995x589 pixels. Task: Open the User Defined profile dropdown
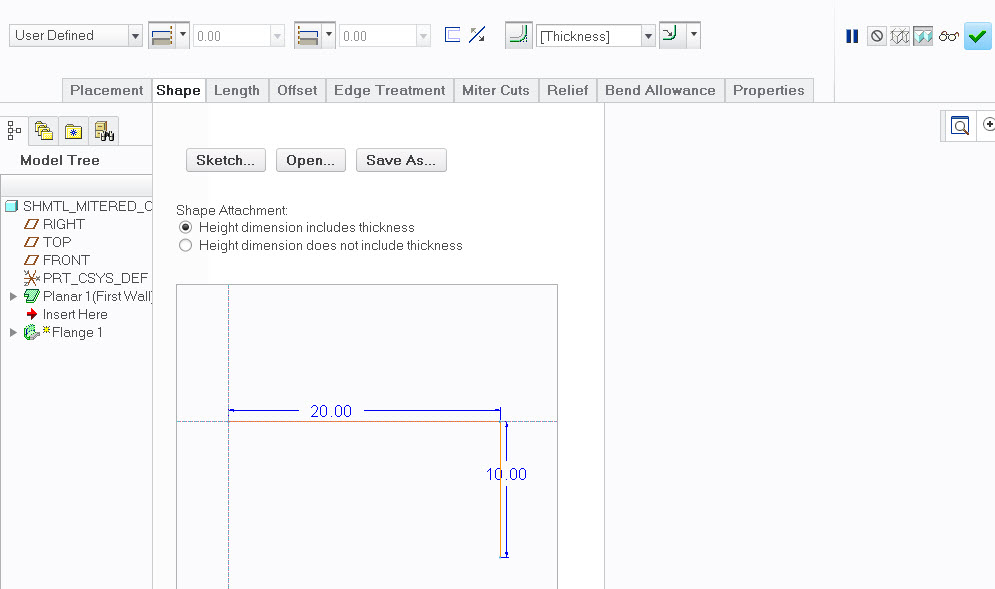[136, 35]
